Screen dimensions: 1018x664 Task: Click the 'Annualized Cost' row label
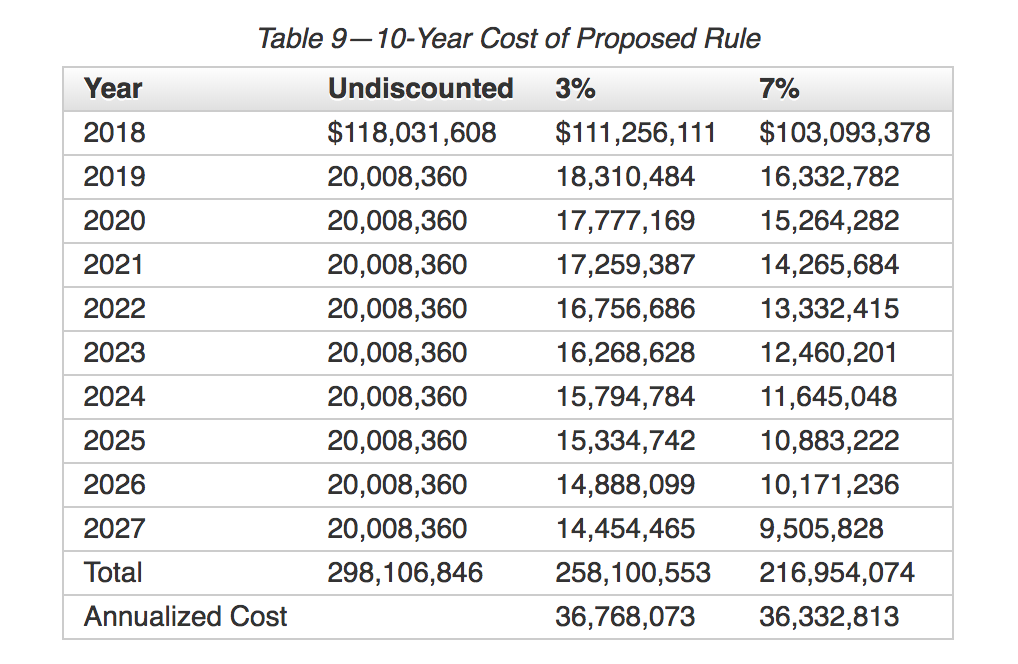[x=185, y=617]
